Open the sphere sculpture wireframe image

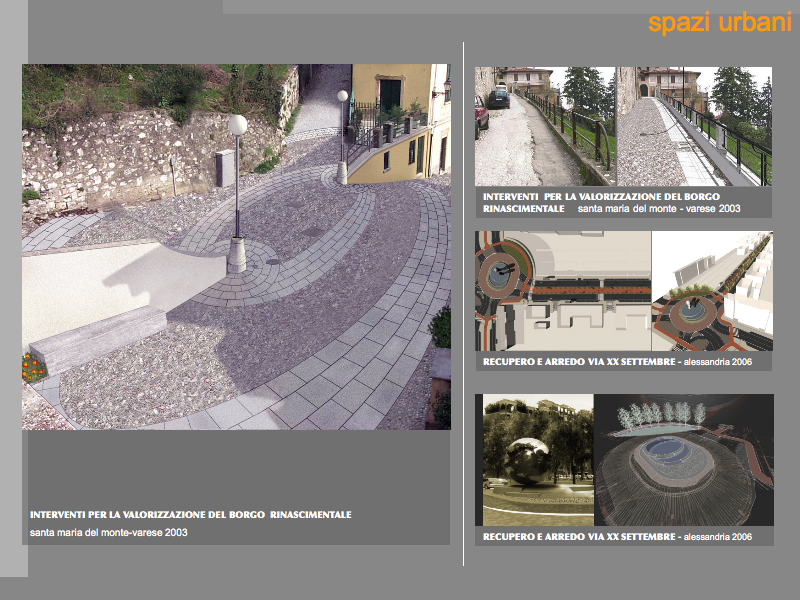tap(624, 460)
